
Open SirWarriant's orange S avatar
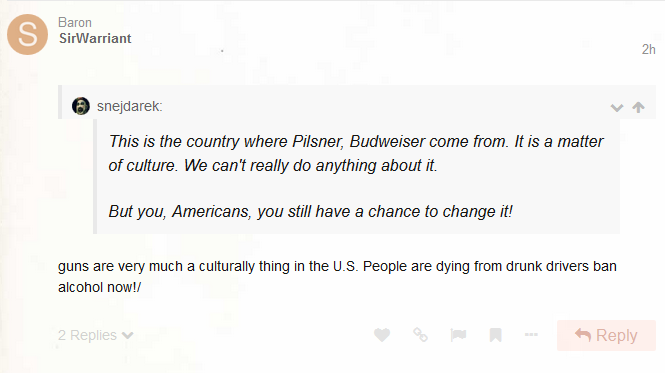pyautogui.click(x=28, y=34)
